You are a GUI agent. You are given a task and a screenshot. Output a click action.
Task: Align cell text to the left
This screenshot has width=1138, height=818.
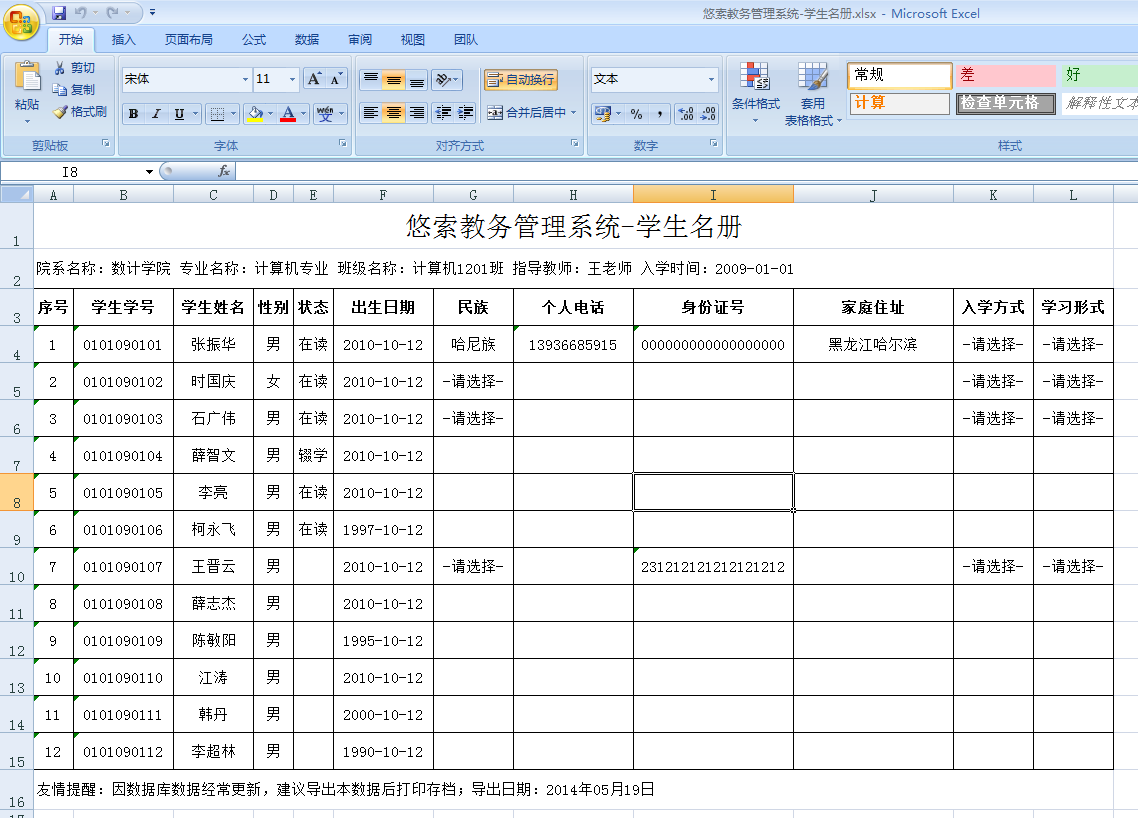click(371, 113)
